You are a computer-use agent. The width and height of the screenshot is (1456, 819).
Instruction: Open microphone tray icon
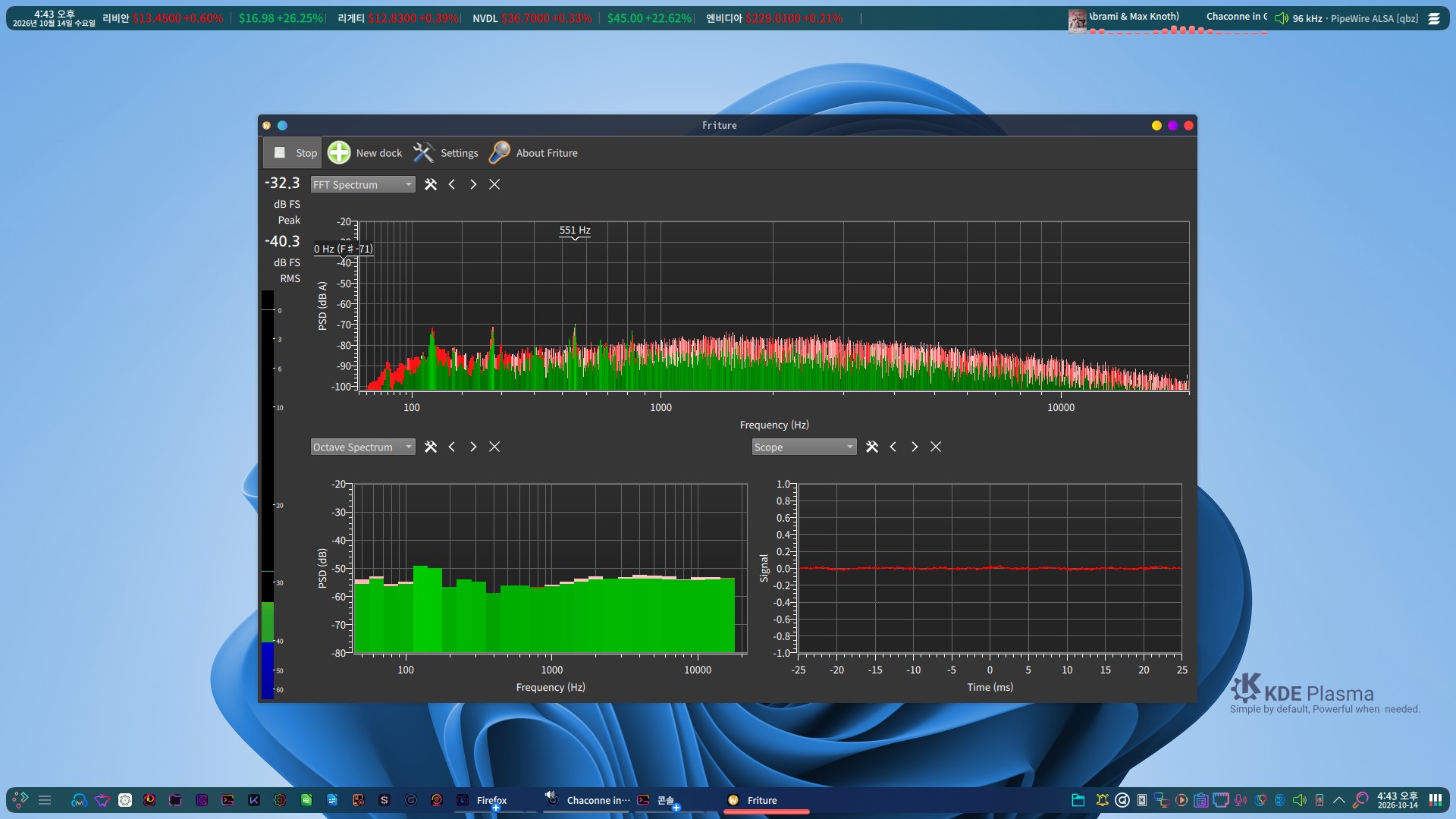click(x=1241, y=800)
